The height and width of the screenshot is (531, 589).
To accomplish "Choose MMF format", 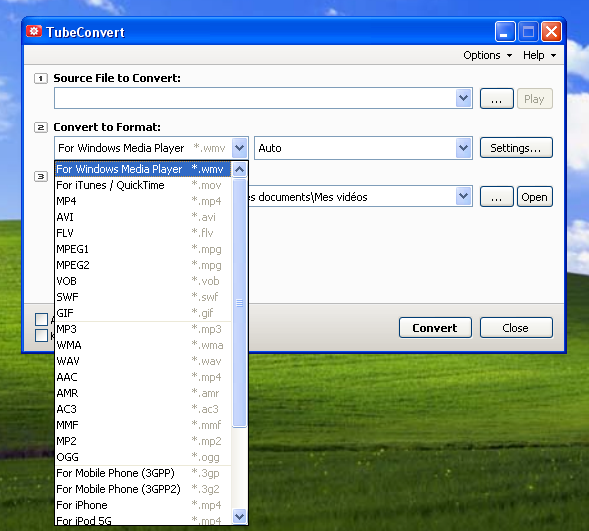I will point(143,425).
